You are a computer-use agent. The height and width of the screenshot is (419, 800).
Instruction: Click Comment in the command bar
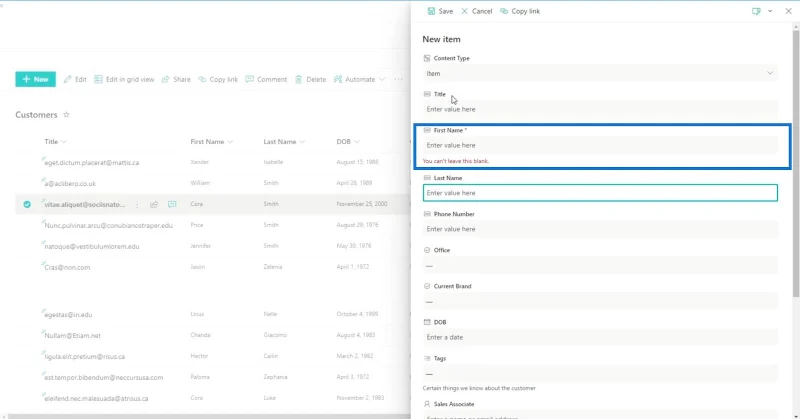(x=266, y=80)
